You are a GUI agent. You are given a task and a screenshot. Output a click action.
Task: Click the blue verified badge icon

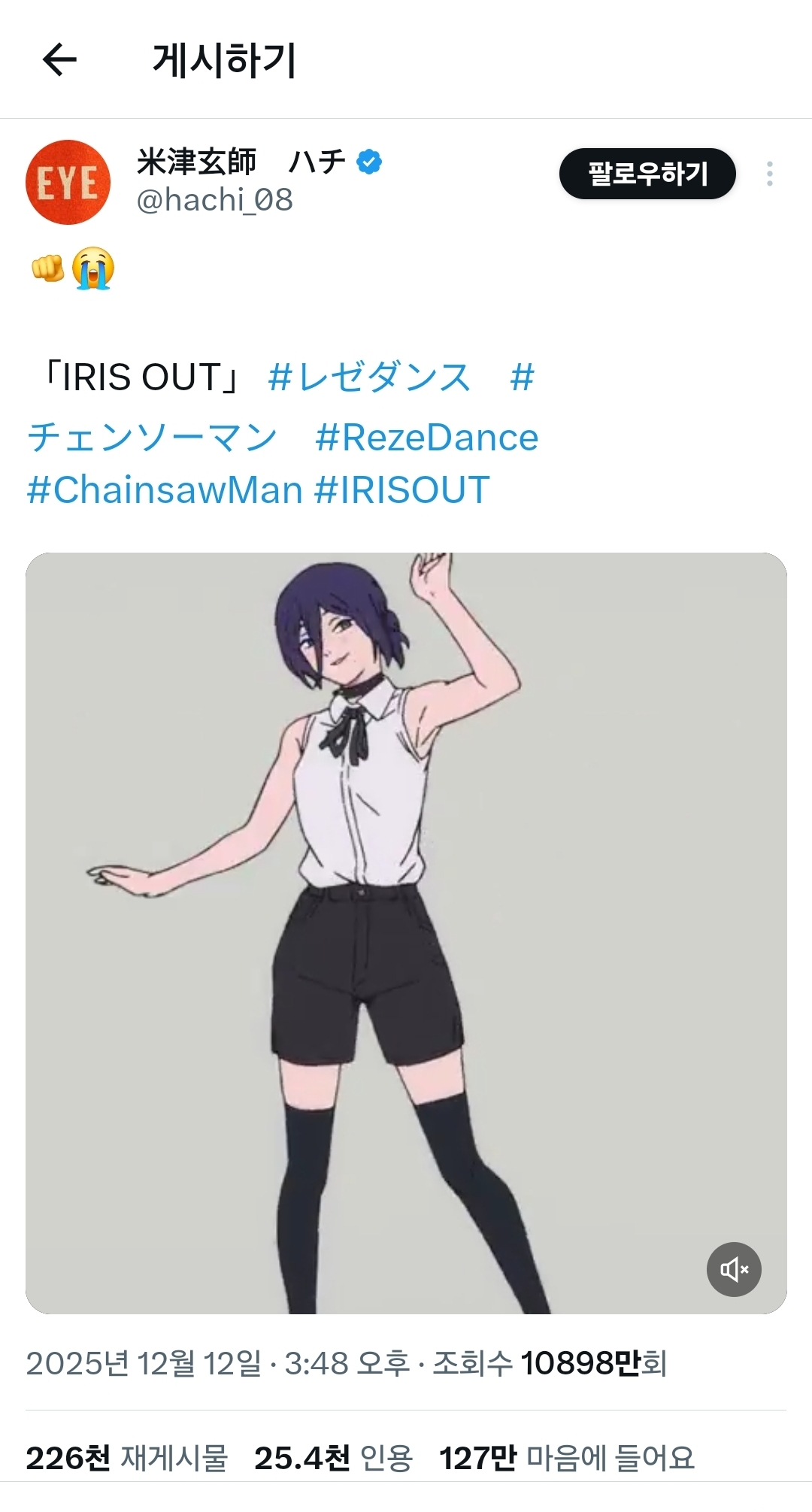click(369, 162)
